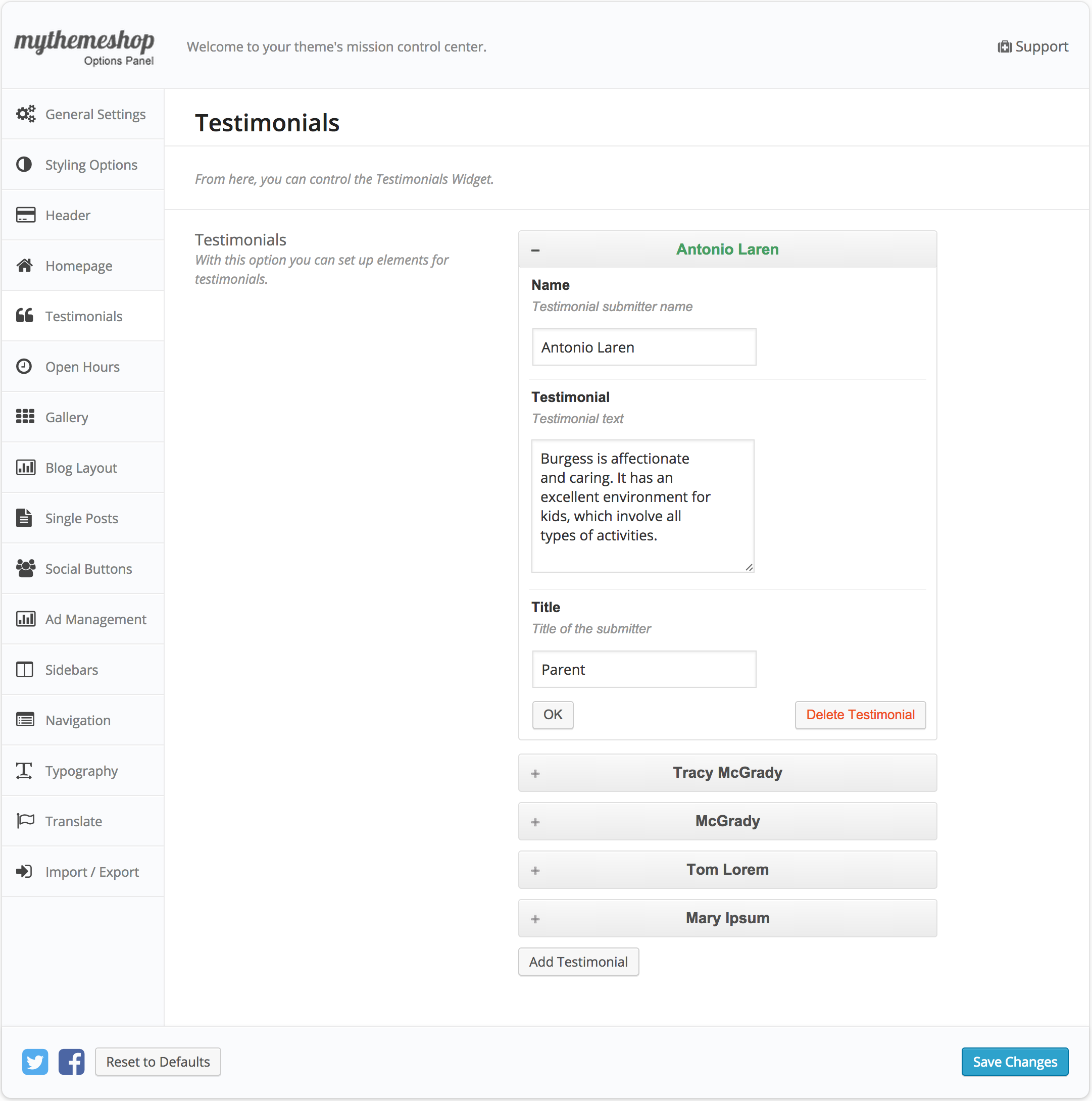This screenshot has width=1092, height=1101.
Task: Click the Delete Testimonial button
Action: pos(860,715)
